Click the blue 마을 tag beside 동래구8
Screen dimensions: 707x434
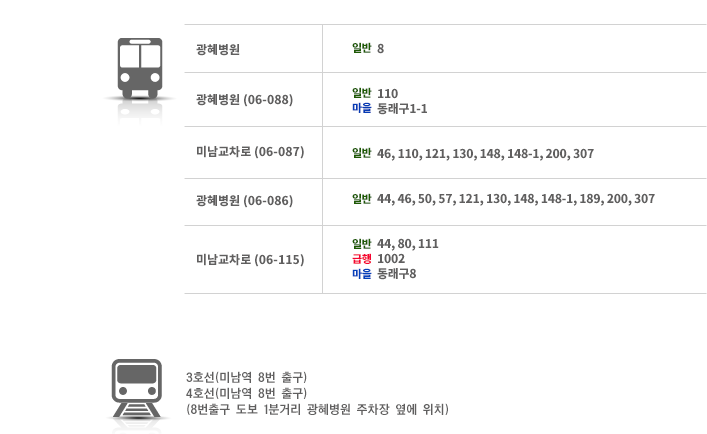pos(362,274)
